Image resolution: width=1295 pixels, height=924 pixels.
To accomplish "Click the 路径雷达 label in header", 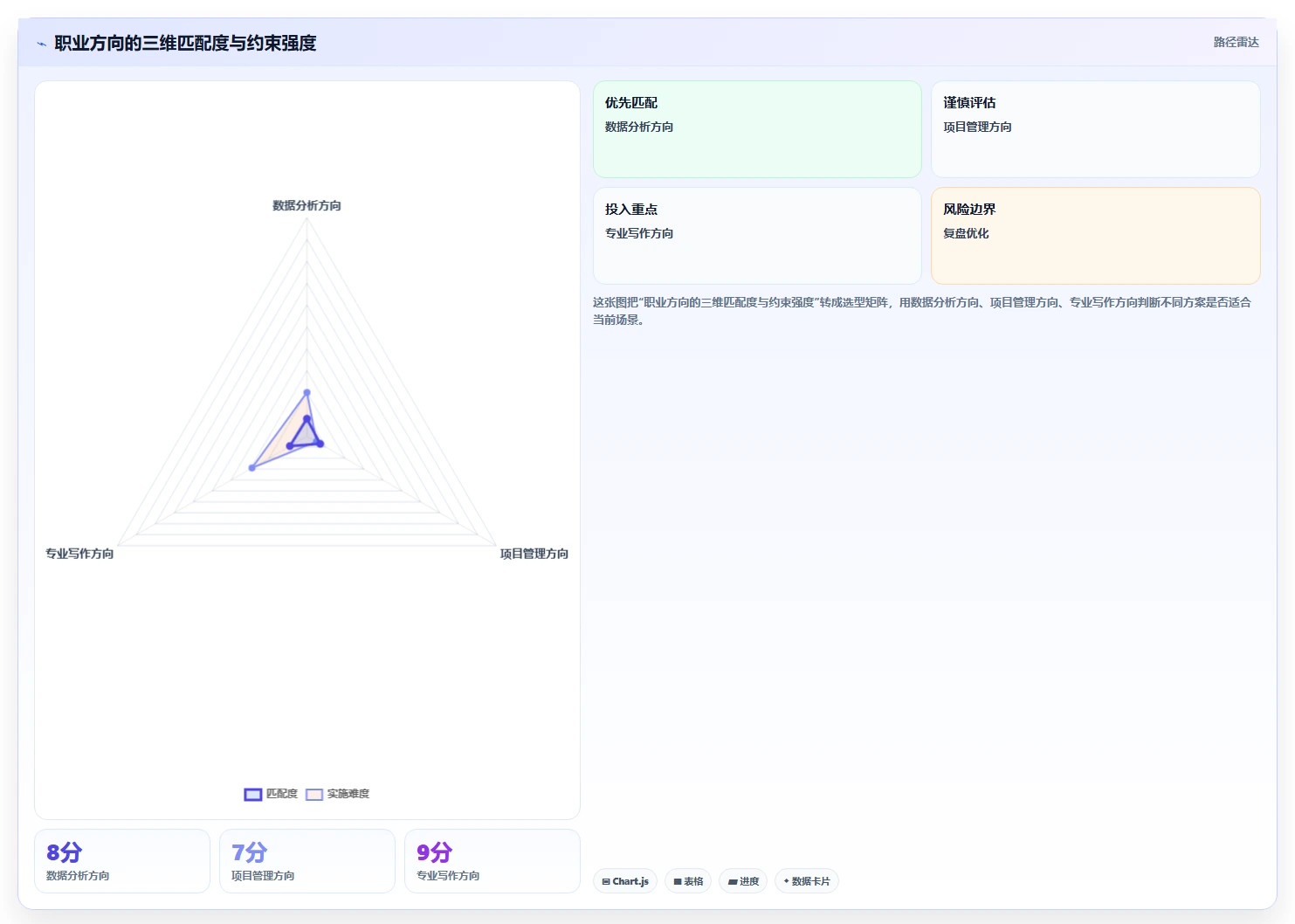I will (x=1236, y=42).
